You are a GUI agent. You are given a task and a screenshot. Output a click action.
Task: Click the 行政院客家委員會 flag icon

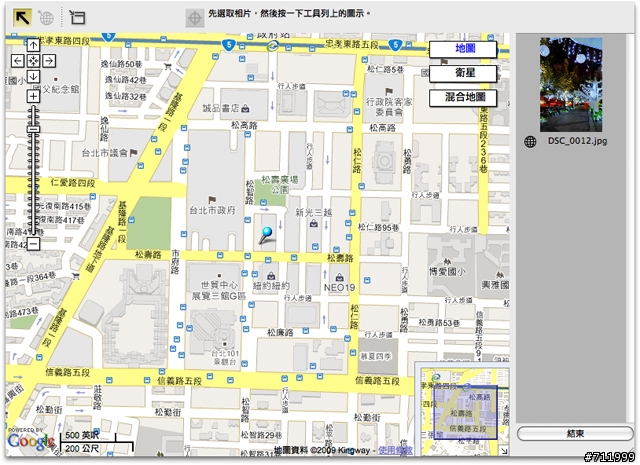point(389,91)
